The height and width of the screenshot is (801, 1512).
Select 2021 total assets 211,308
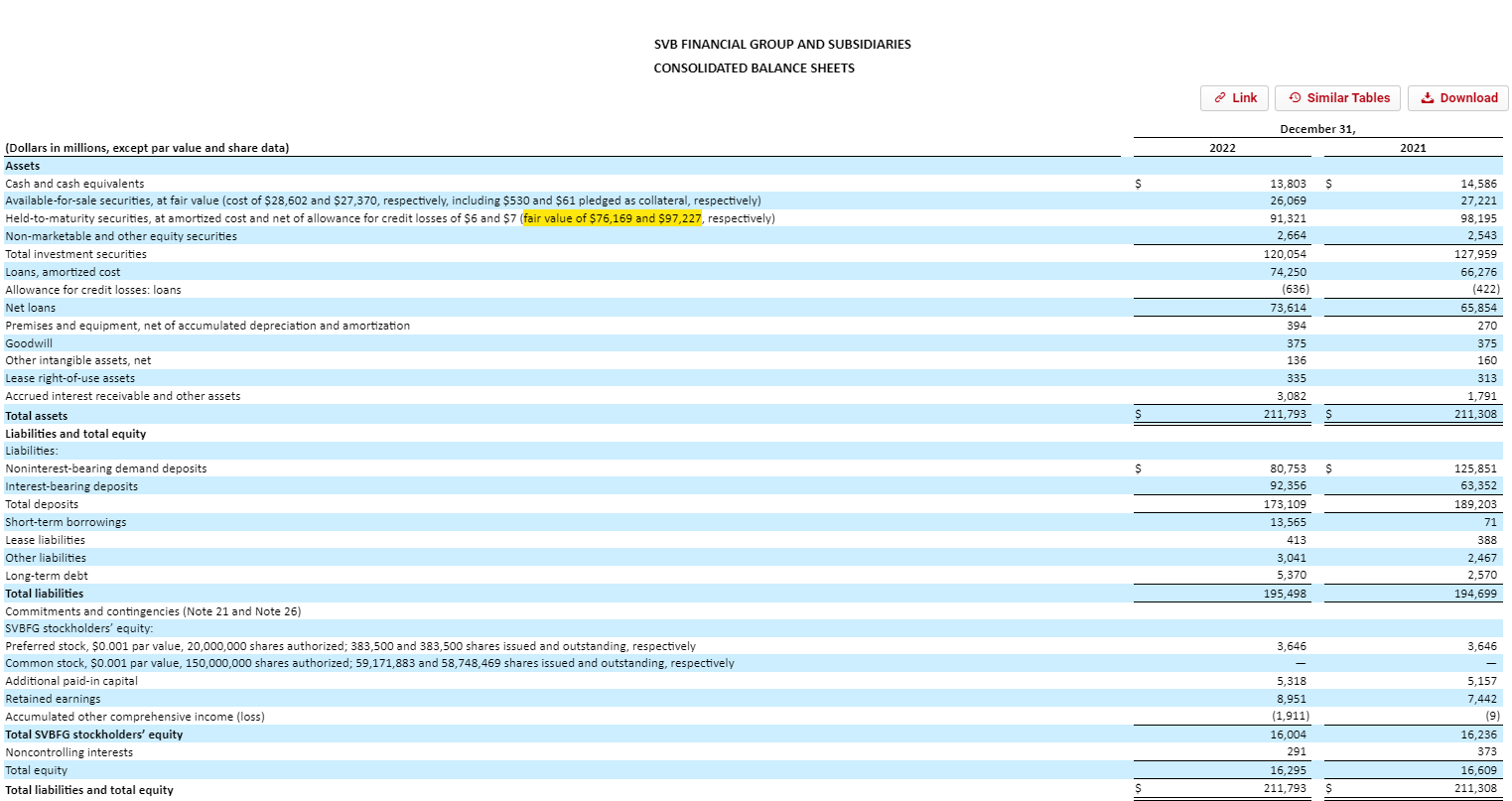[x=1475, y=414]
